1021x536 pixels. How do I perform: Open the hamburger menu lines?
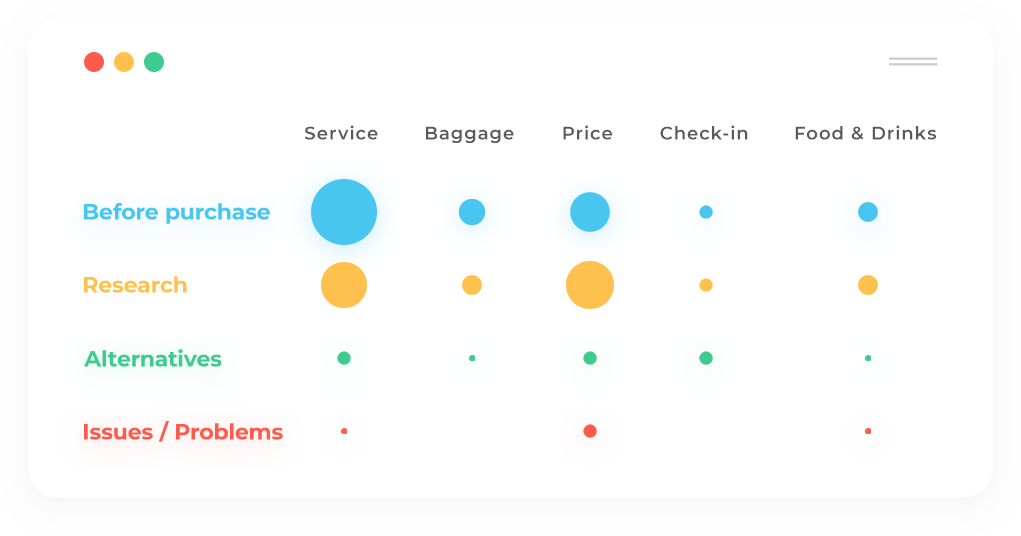(x=913, y=61)
